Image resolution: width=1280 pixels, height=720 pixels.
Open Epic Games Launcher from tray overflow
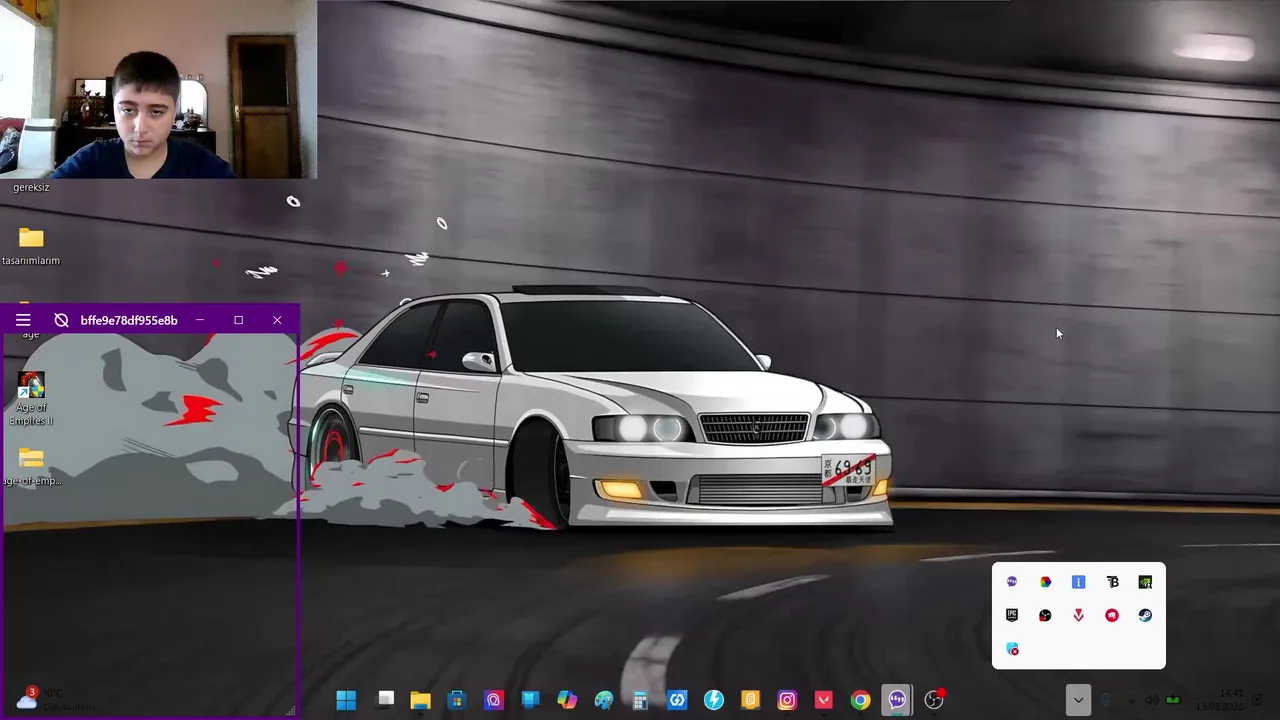point(1012,615)
